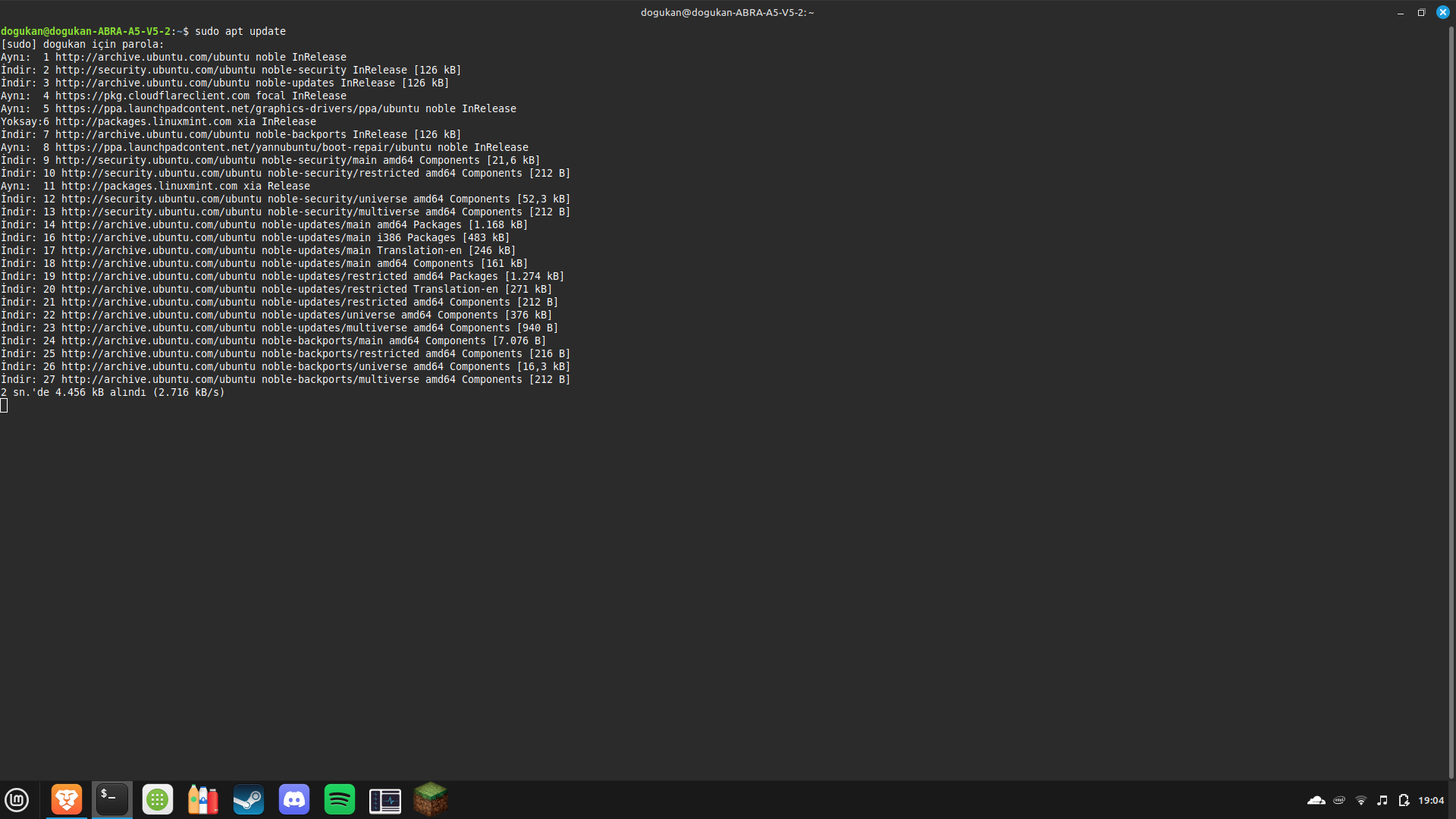This screenshot has height=819, width=1456.
Task: Open the battery power tray applet
Action: (x=1404, y=800)
